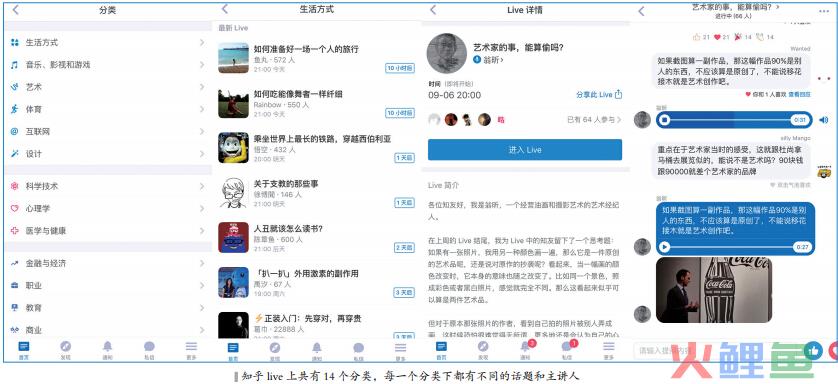Tap the 通知 bell icon in first tab bar
The image size is (838, 384).
[x=107, y=347]
